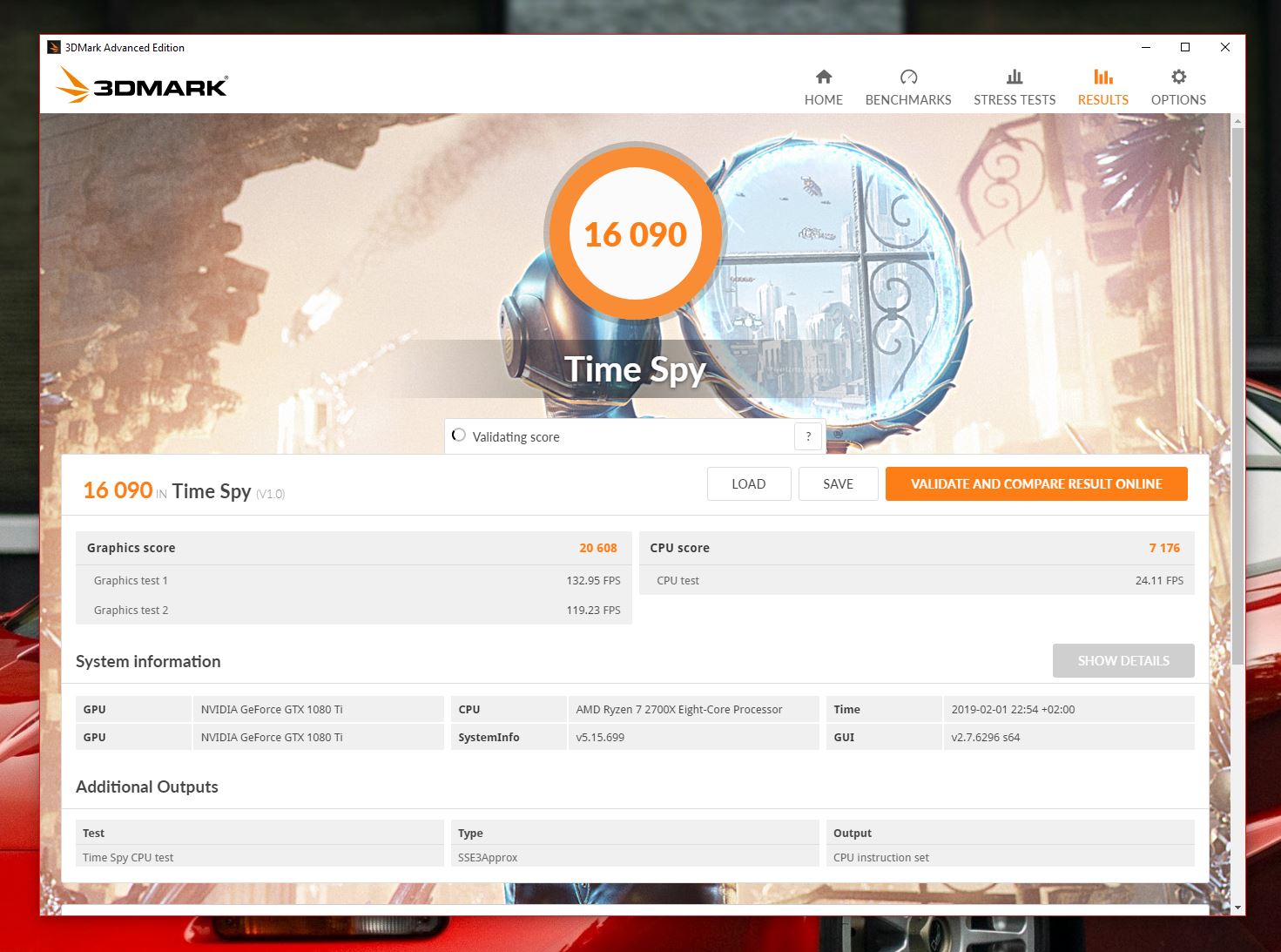Click the 16 090 score circle

click(636, 234)
